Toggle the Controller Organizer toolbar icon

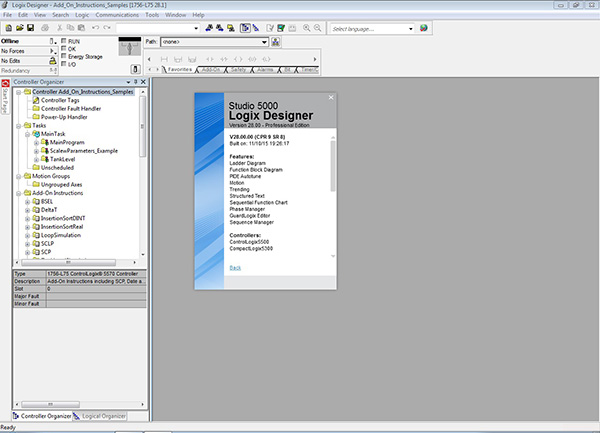coord(245,28)
